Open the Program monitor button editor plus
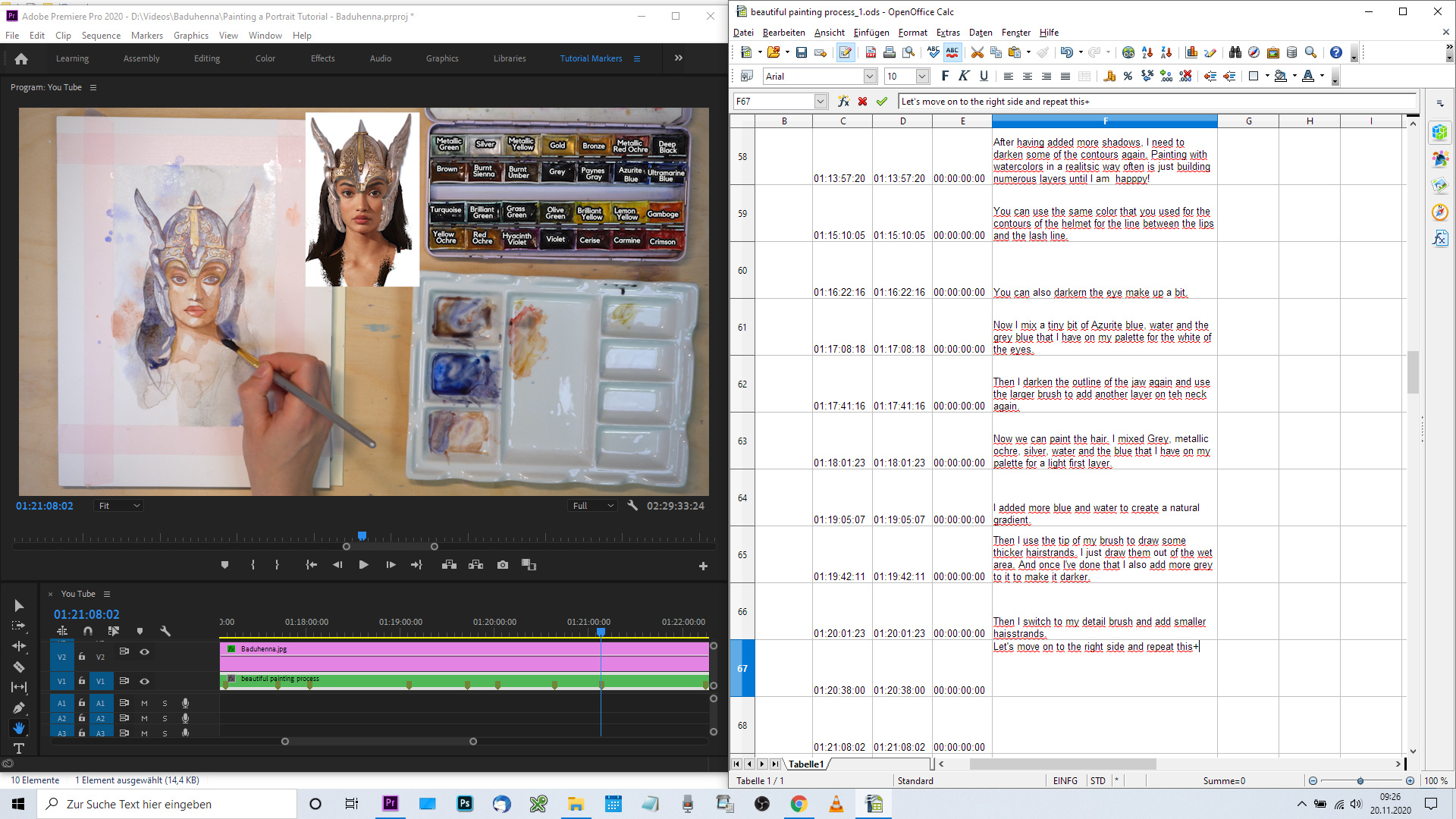The image size is (1456, 819). 703,566
